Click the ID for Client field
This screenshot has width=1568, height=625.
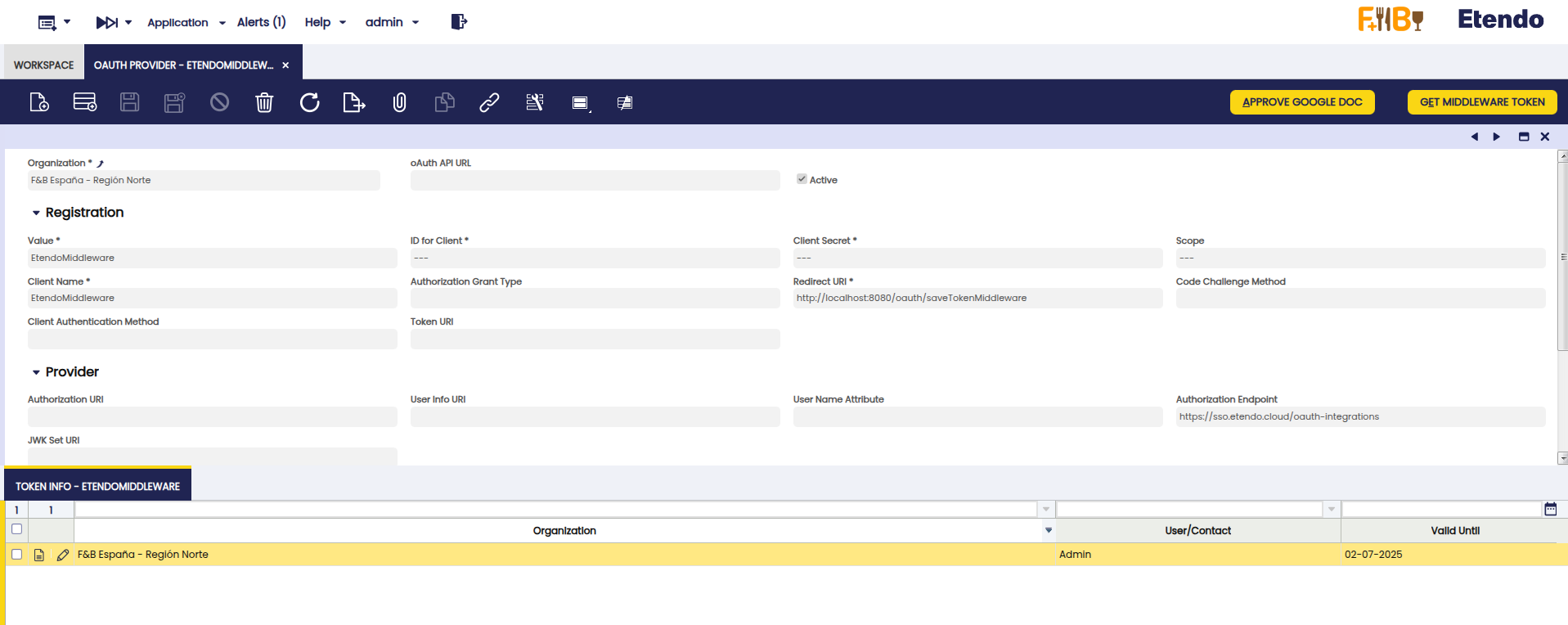pos(595,258)
